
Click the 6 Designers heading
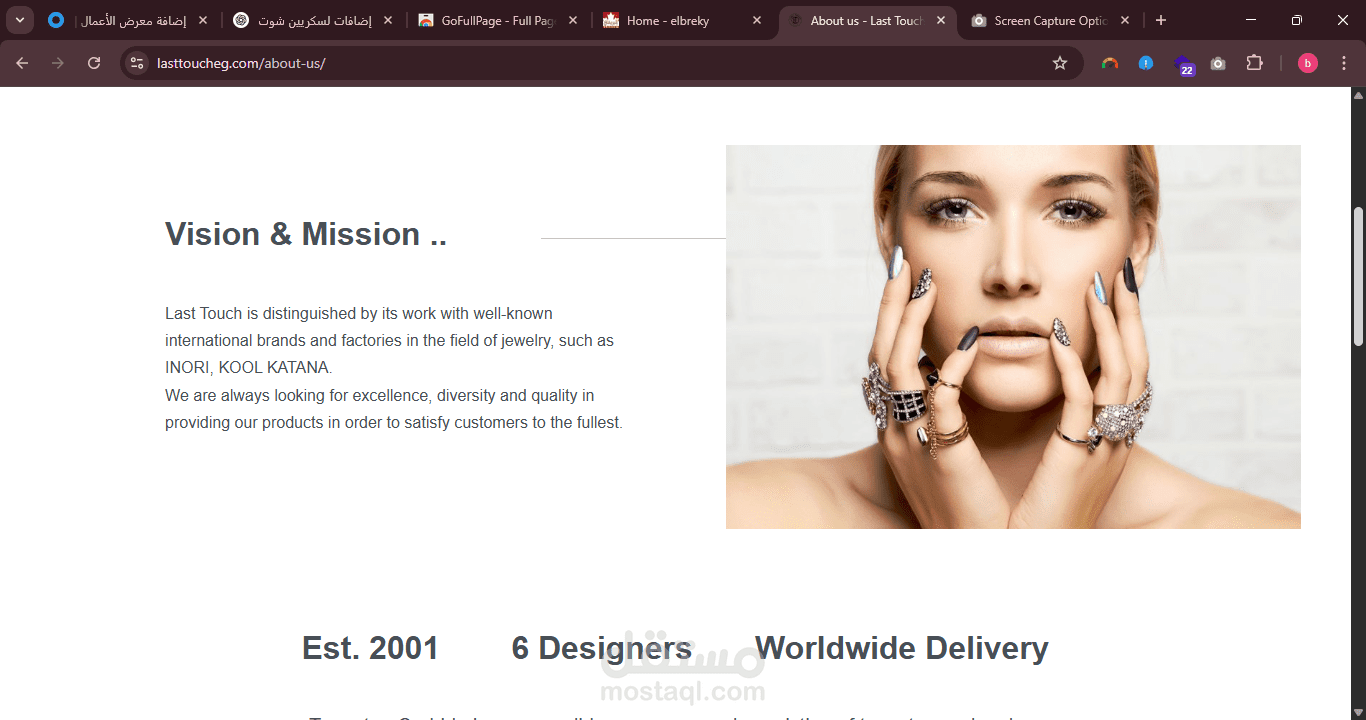coord(602,648)
